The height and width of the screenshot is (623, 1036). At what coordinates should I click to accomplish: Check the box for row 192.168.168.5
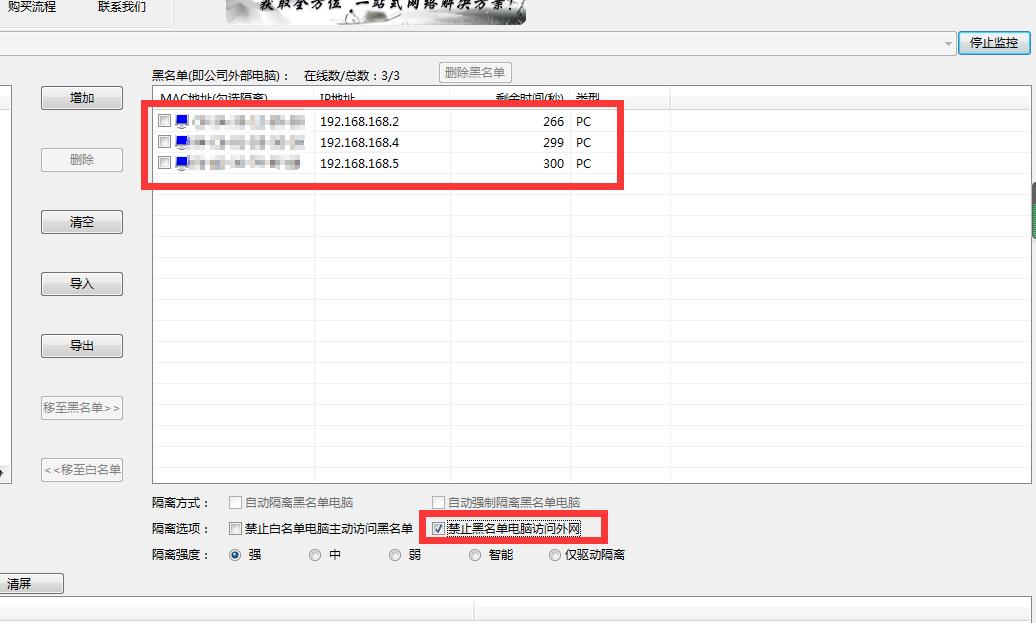pos(165,163)
